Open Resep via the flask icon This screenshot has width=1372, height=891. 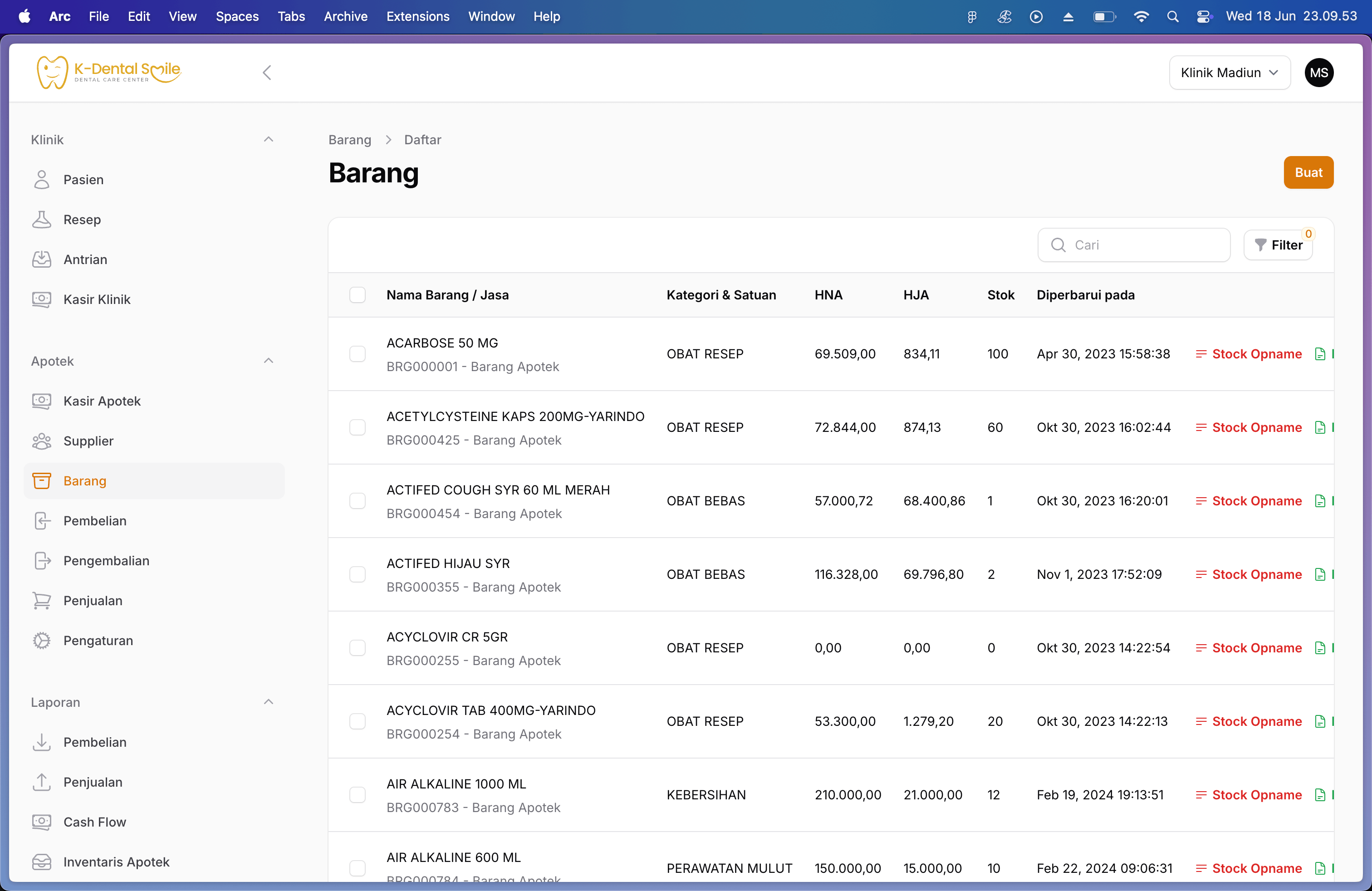[41, 220]
